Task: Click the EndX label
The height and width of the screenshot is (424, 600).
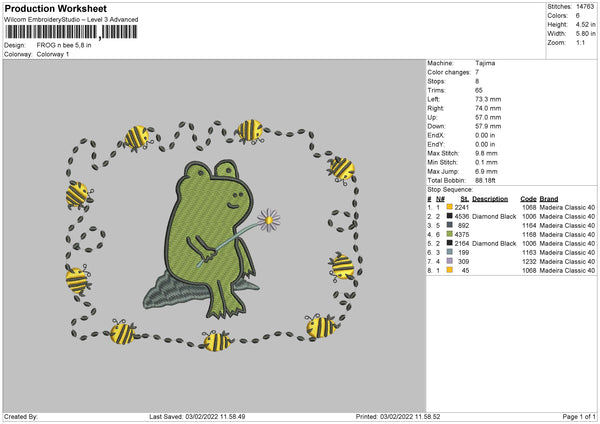Action: (x=436, y=135)
